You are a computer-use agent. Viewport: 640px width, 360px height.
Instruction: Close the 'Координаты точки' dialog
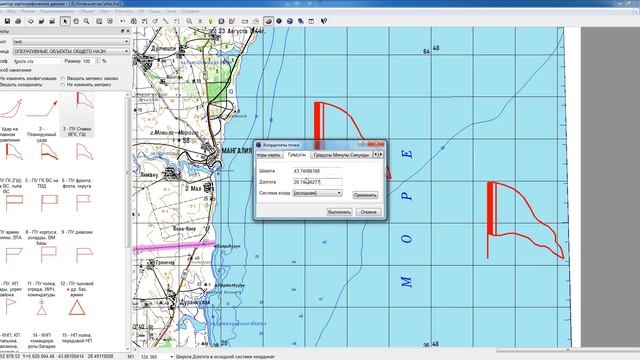(376, 144)
